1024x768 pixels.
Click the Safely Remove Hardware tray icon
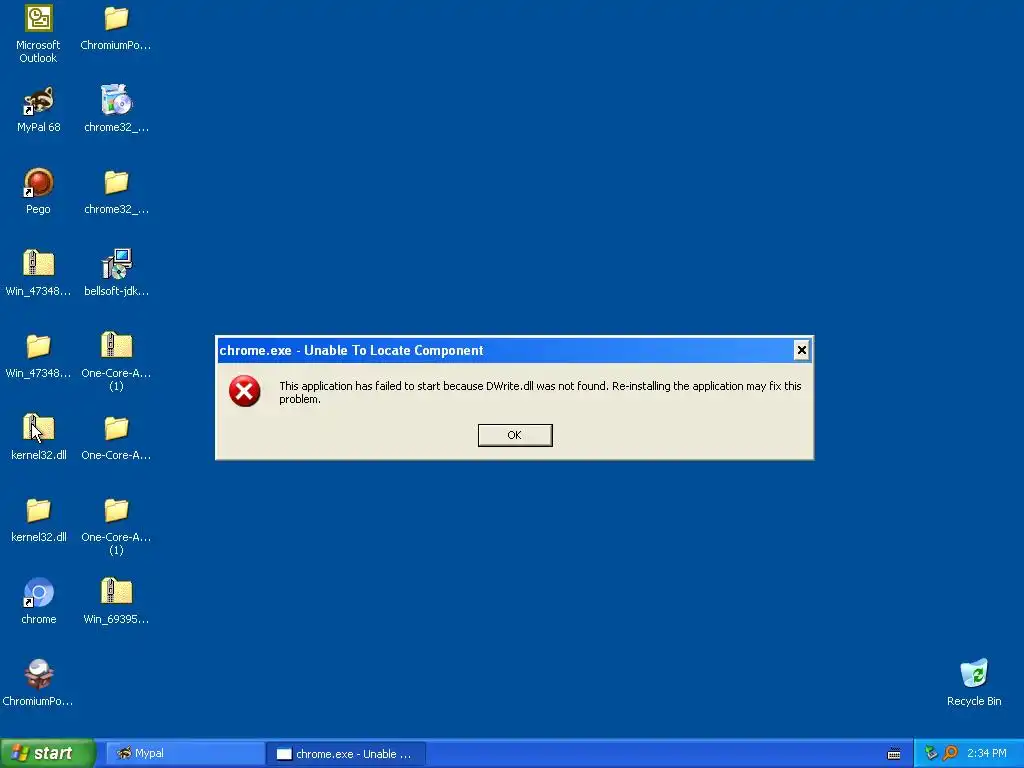coord(931,753)
